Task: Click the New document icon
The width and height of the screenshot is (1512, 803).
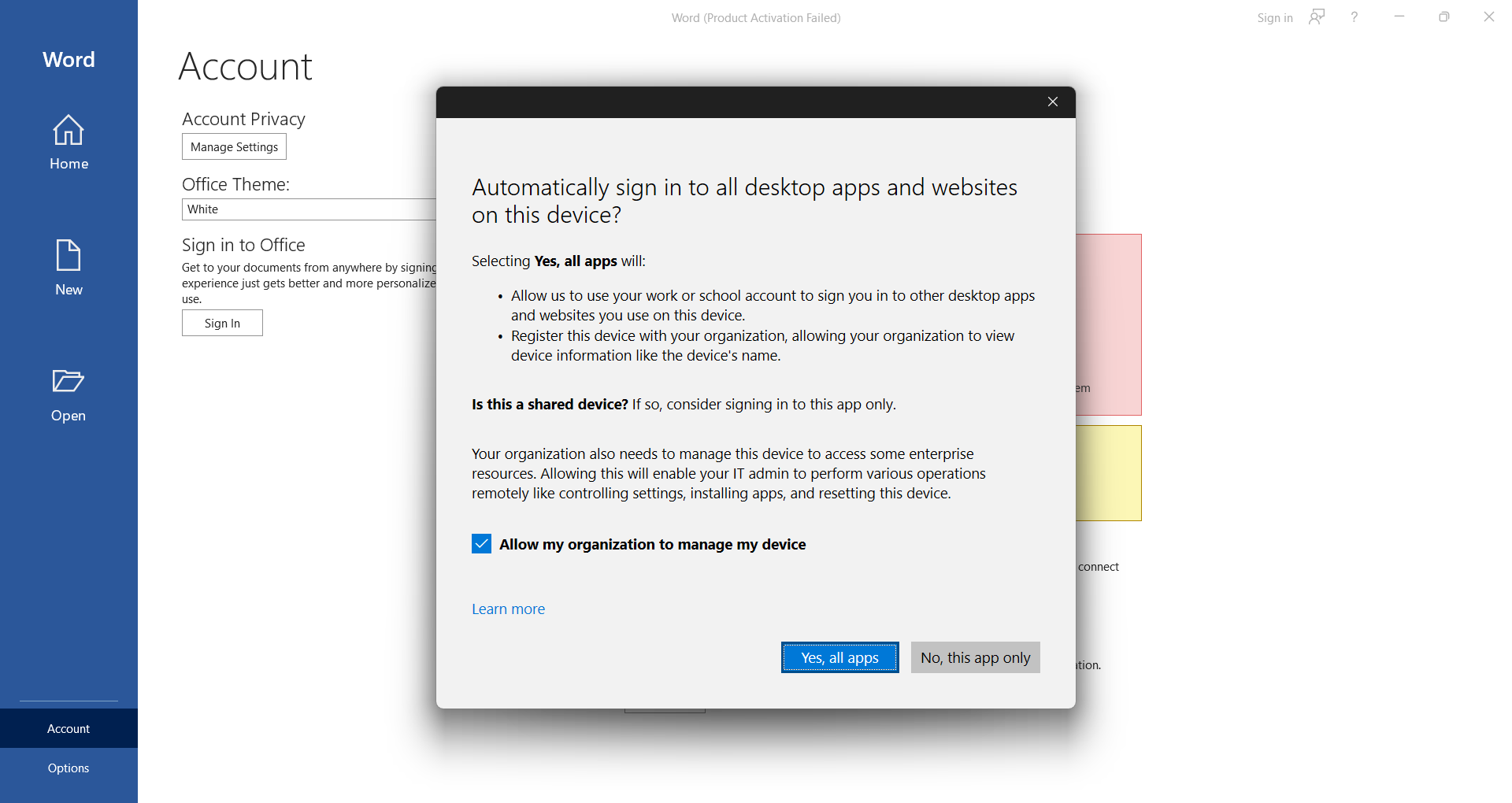Action: pos(69,256)
